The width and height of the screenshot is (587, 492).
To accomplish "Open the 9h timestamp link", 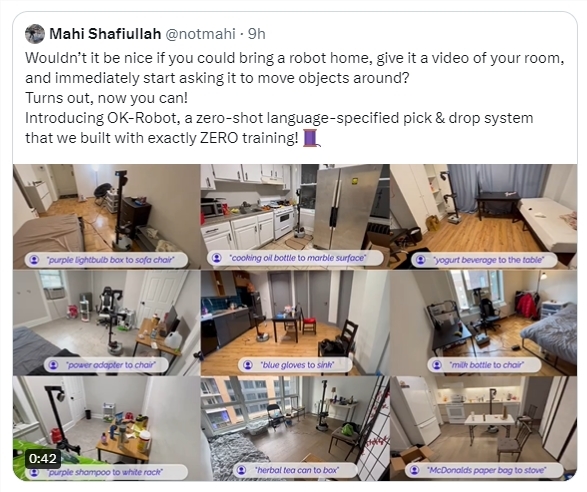I will coord(257,34).
